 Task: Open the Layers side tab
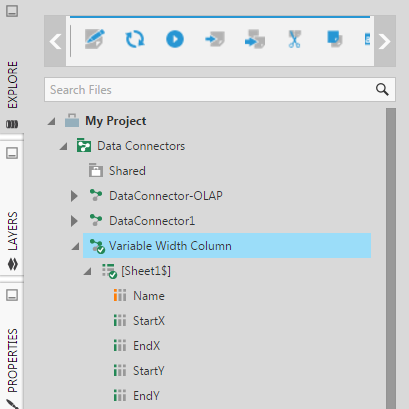(x=12, y=231)
